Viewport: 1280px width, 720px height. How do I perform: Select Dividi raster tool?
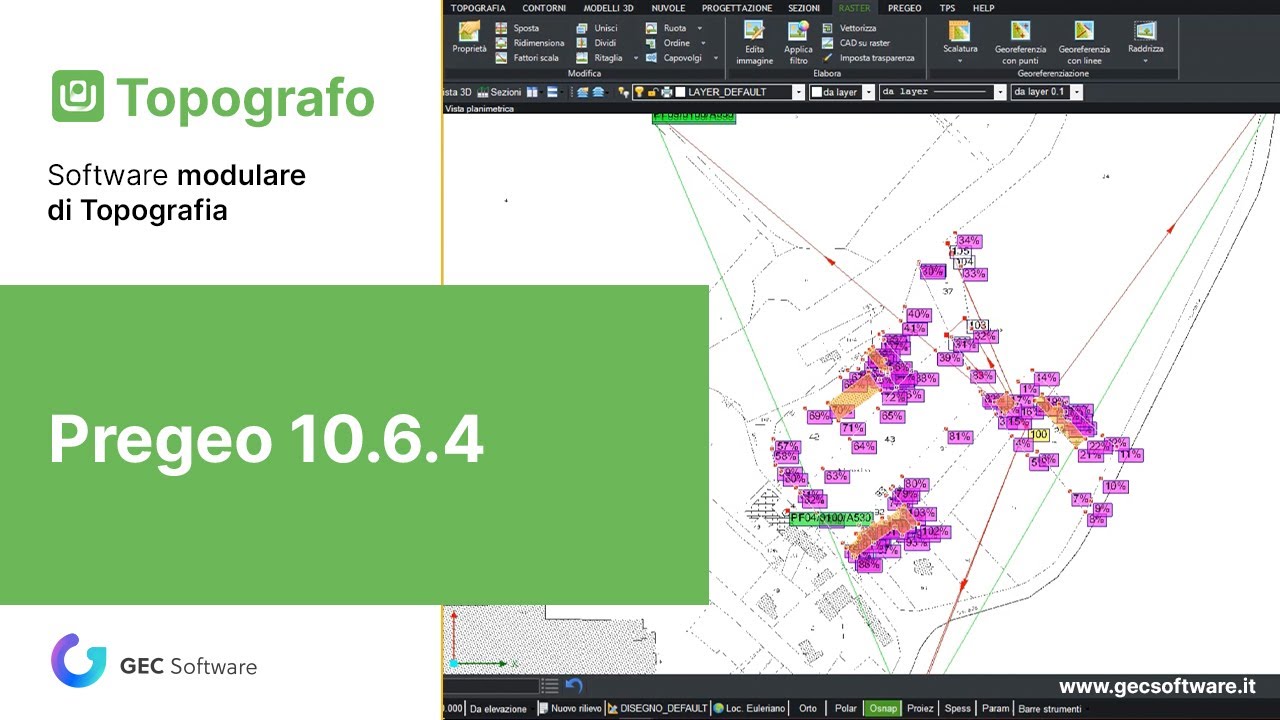tap(596, 43)
